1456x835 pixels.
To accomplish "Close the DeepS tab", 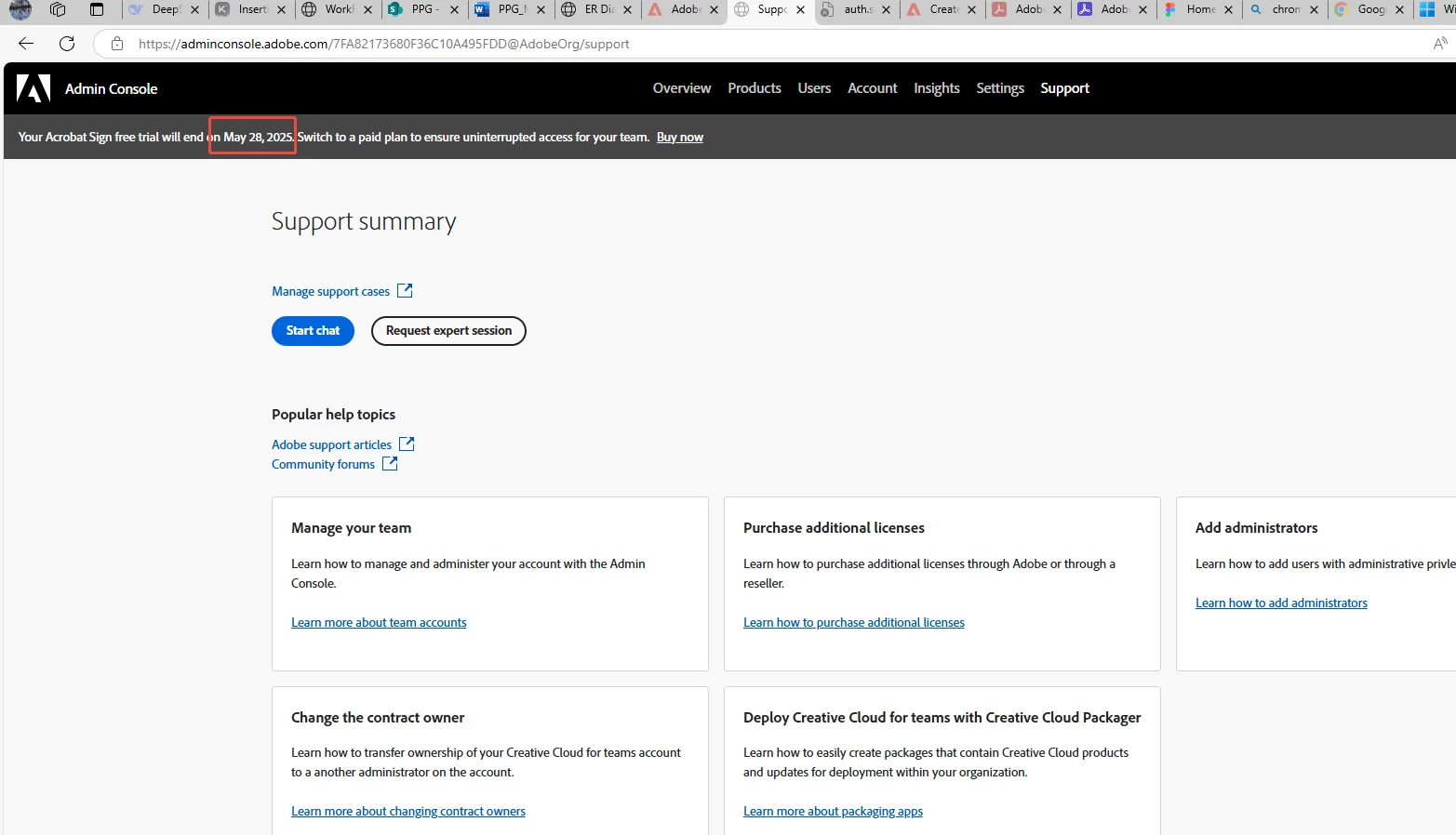I will [194, 9].
